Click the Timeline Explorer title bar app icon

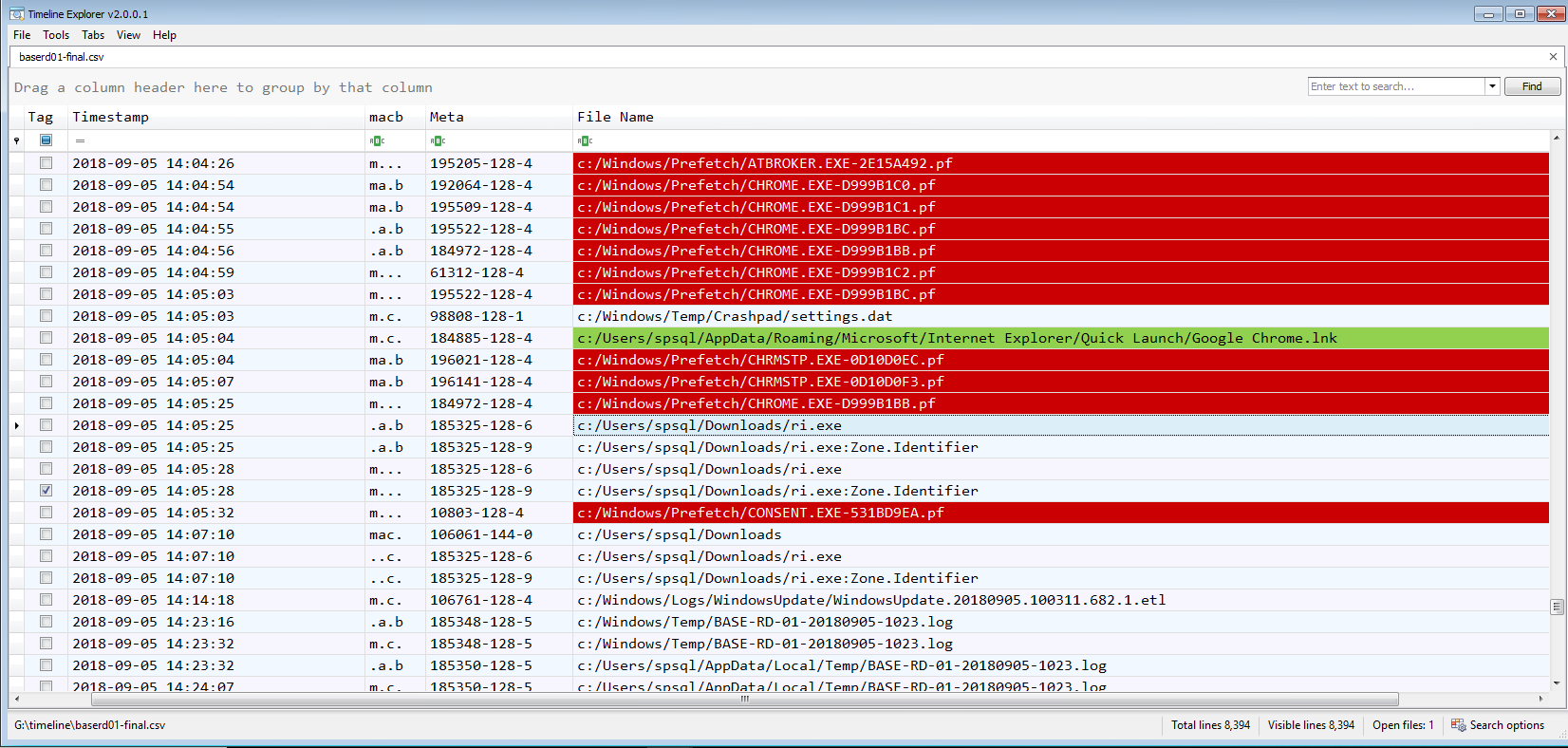16,14
